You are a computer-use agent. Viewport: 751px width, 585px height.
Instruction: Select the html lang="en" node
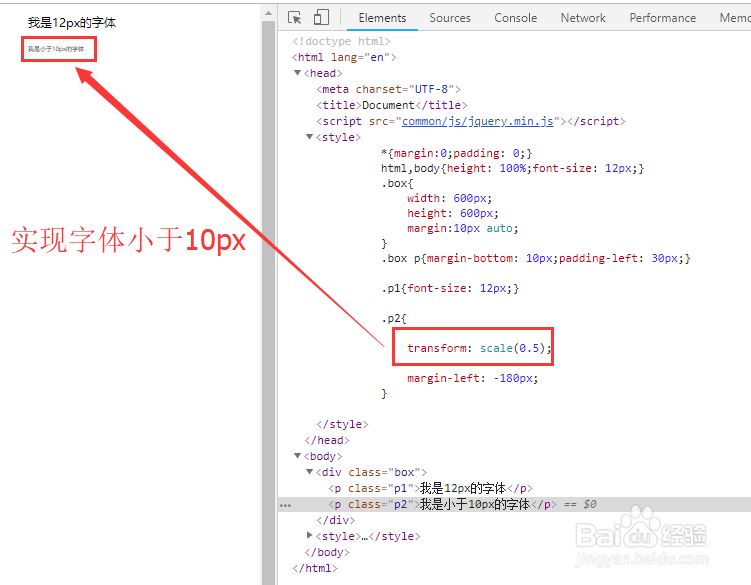pos(344,57)
